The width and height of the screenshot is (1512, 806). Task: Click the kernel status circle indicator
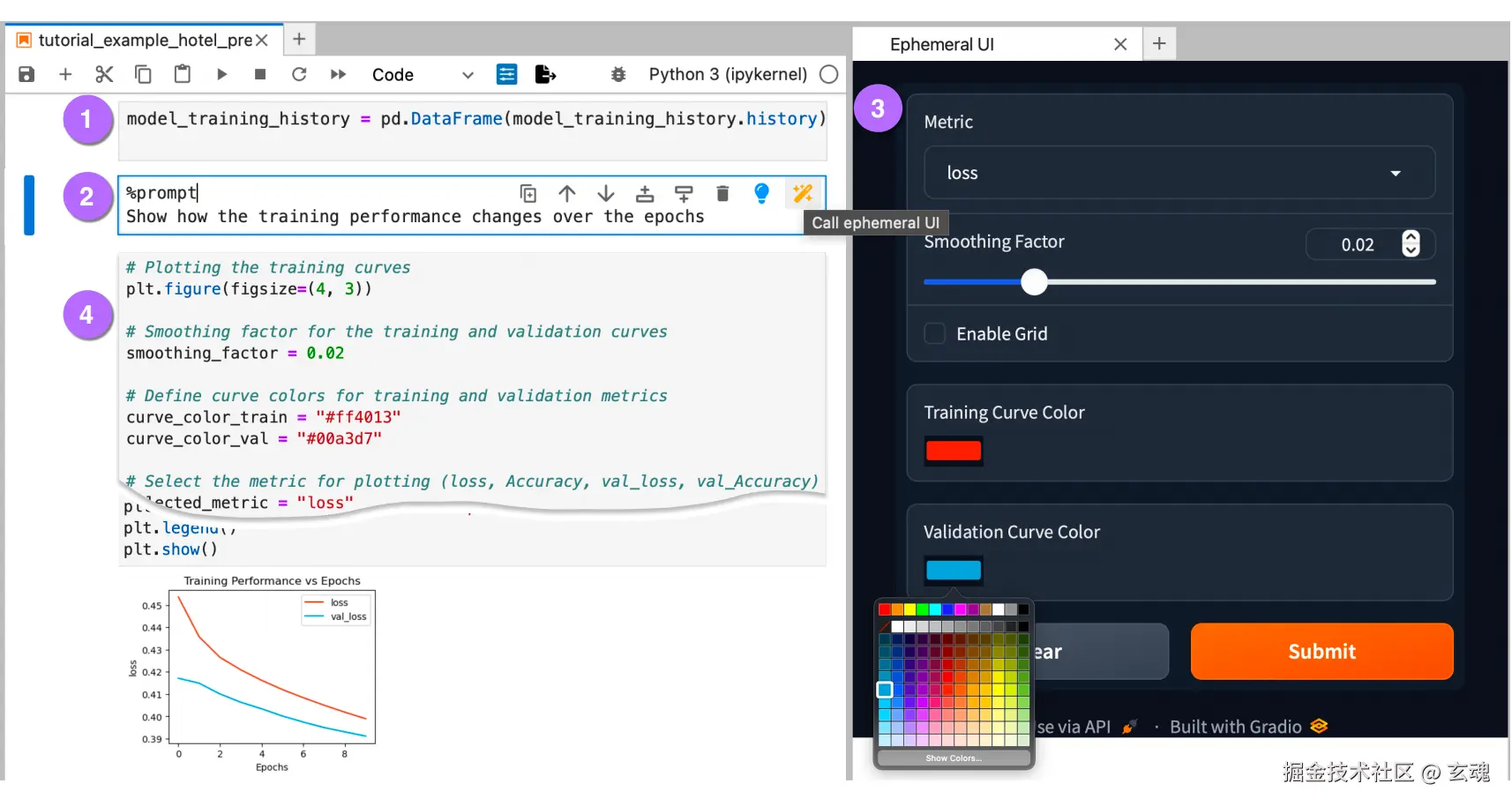pyautogui.click(x=828, y=75)
